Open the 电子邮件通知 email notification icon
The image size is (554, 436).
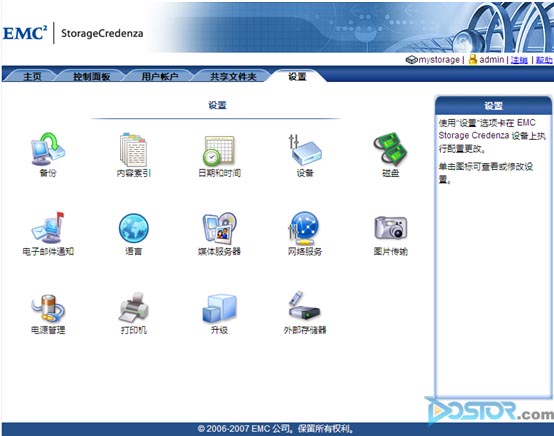point(48,228)
